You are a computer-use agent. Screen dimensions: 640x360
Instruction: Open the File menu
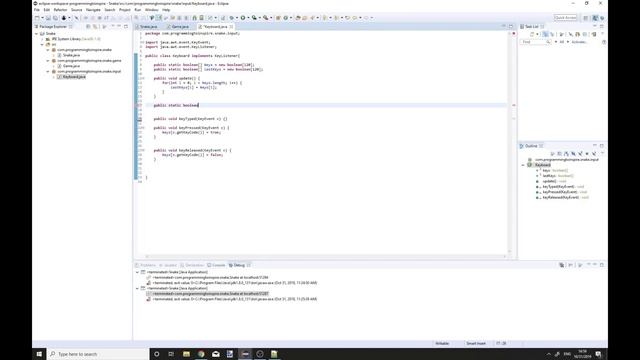(x=37, y=10)
